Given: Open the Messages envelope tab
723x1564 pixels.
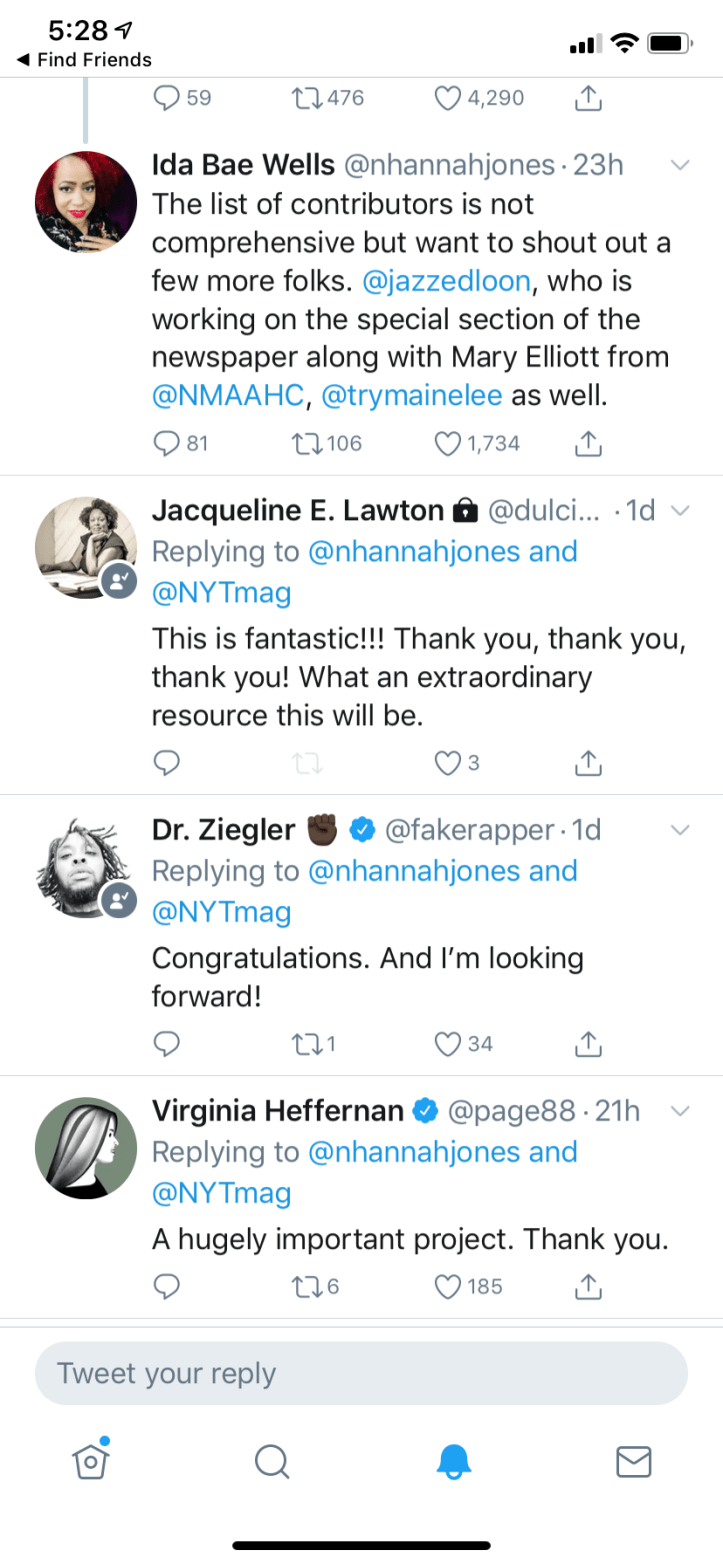Looking at the screenshot, I should click(x=633, y=1462).
